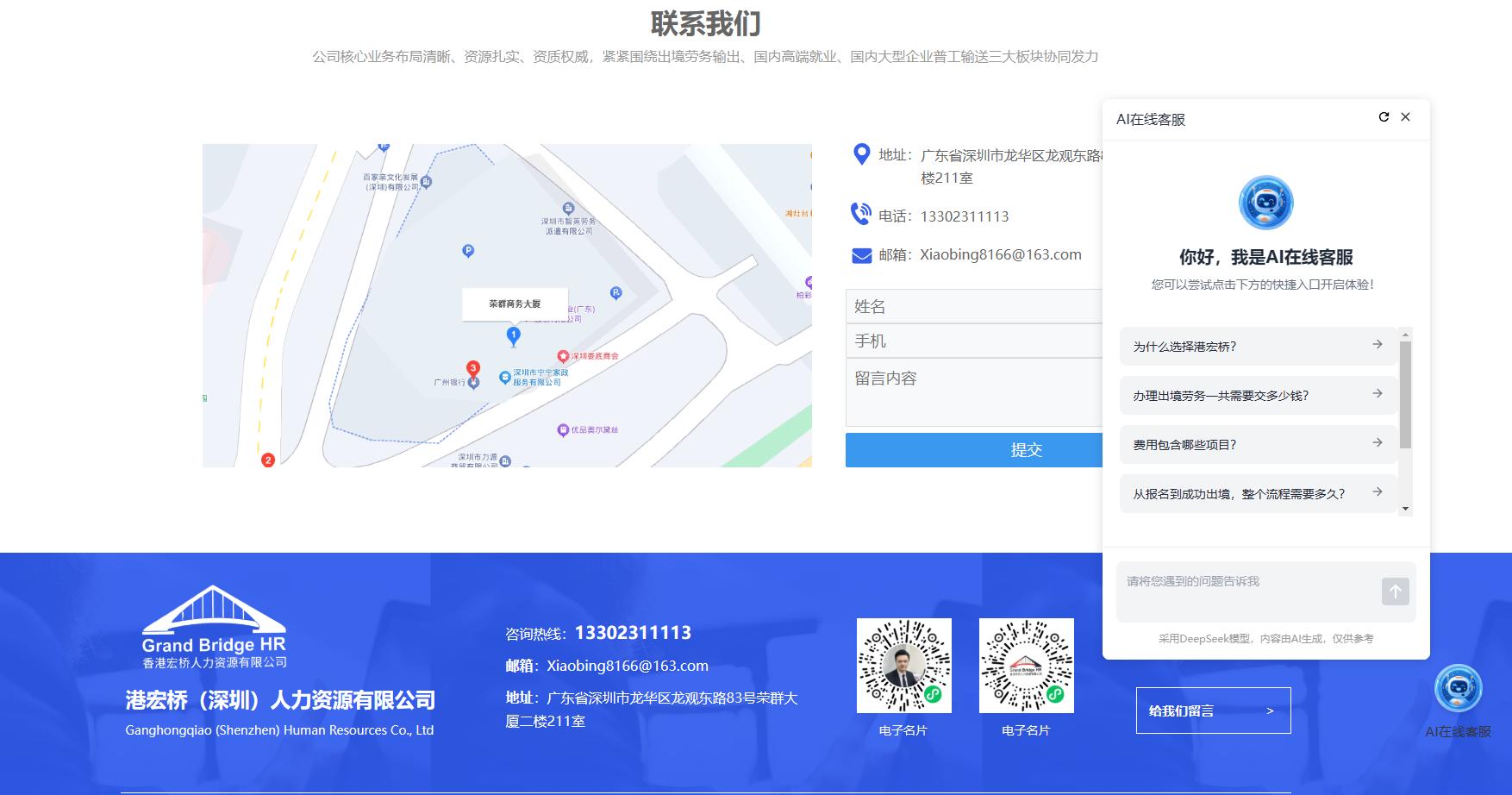This screenshot has height=795, width=1512.
Task: Select the blue map marker numbered 1
Action: 514,336
